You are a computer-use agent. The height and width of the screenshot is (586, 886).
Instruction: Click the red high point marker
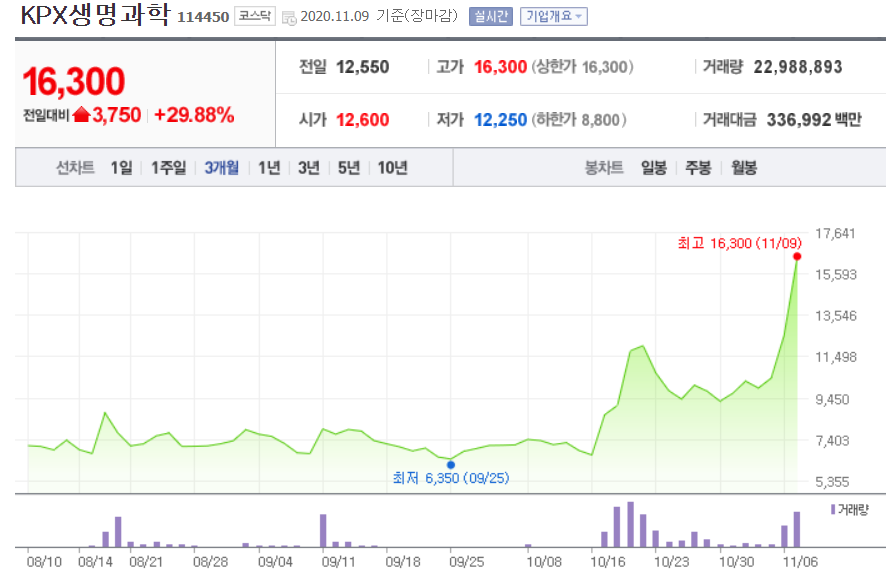pos(797,257)
